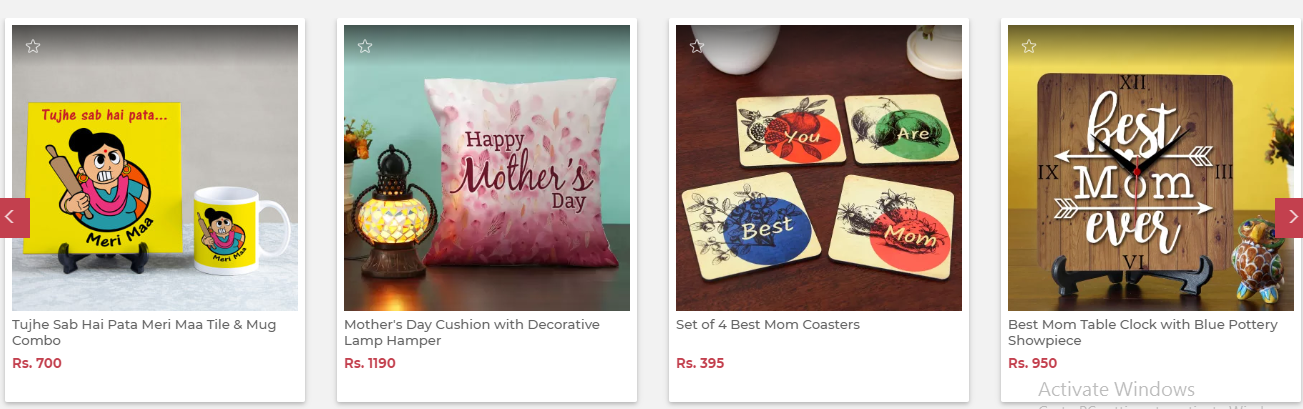Click the Meri Maa mug in first image
1303x409 pixels.
(x=238, y=230)
